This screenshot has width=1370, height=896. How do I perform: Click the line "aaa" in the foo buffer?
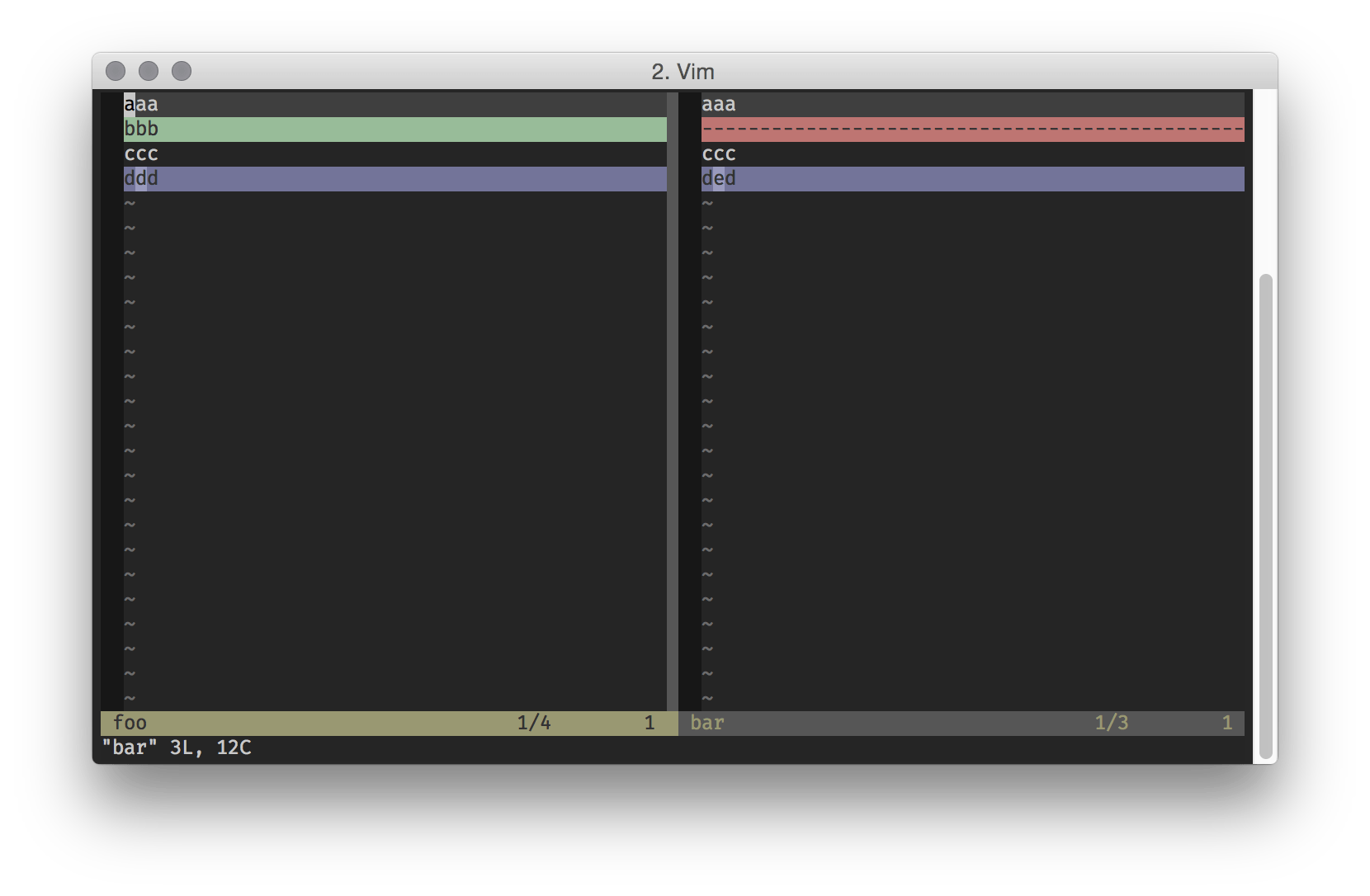click(140, 103)
